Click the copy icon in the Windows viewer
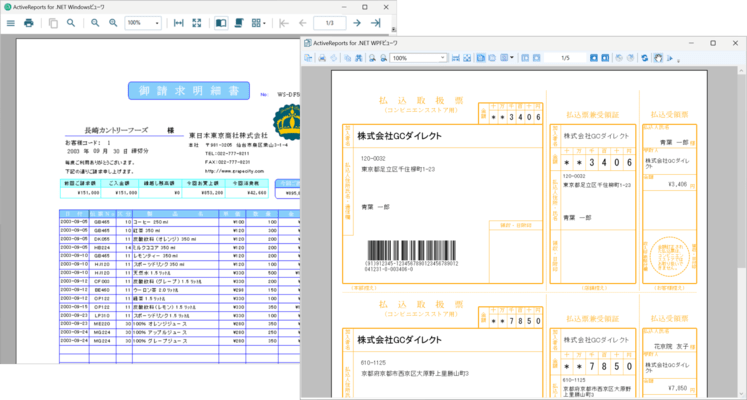747x400 pixels. 53,22
